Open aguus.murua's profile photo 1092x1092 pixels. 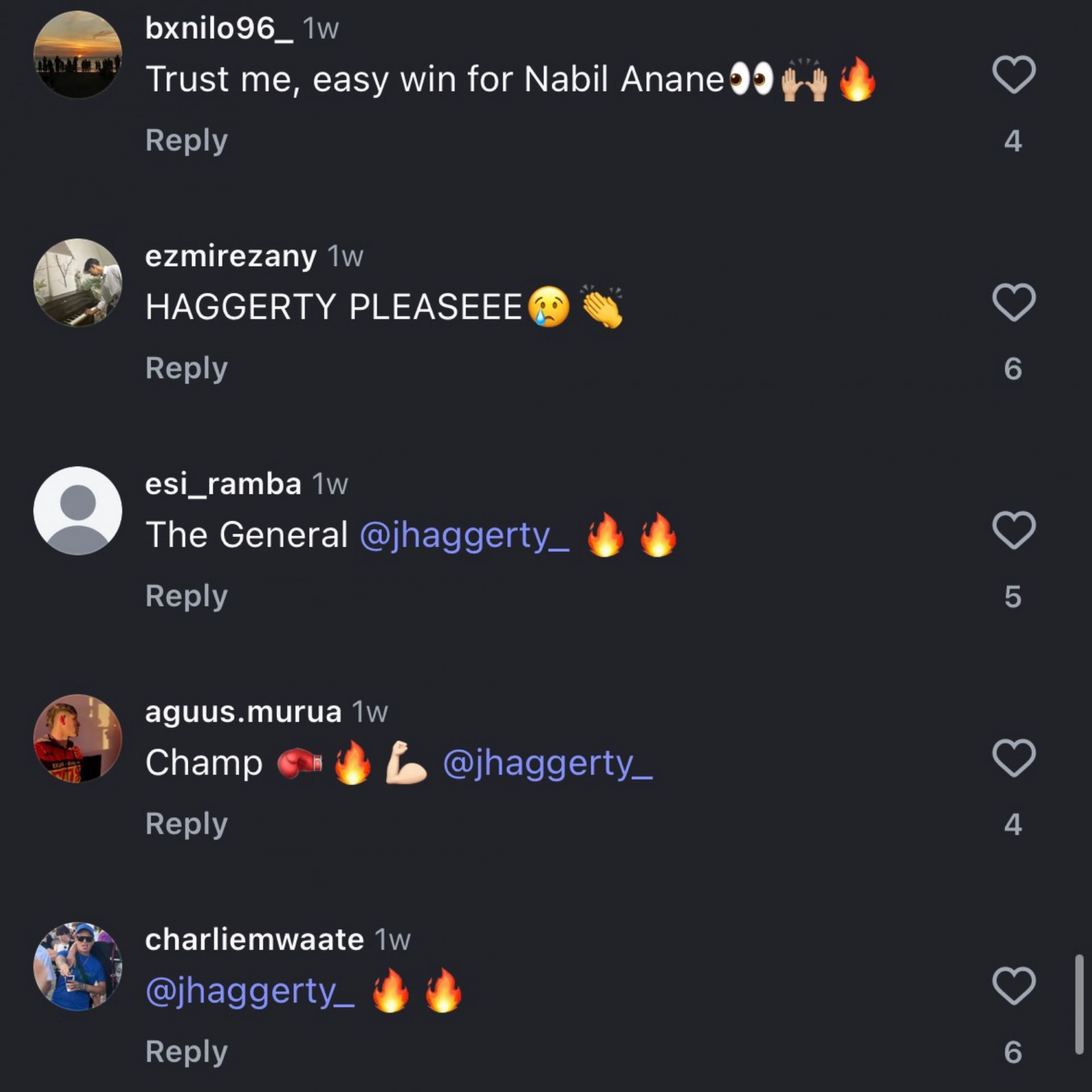78,738
